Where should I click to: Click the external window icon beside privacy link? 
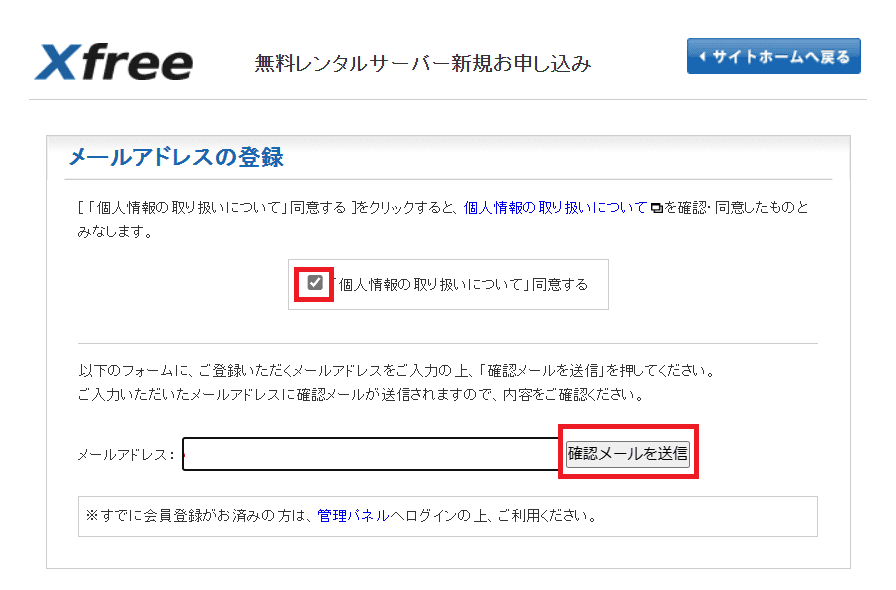coord(657,209)
